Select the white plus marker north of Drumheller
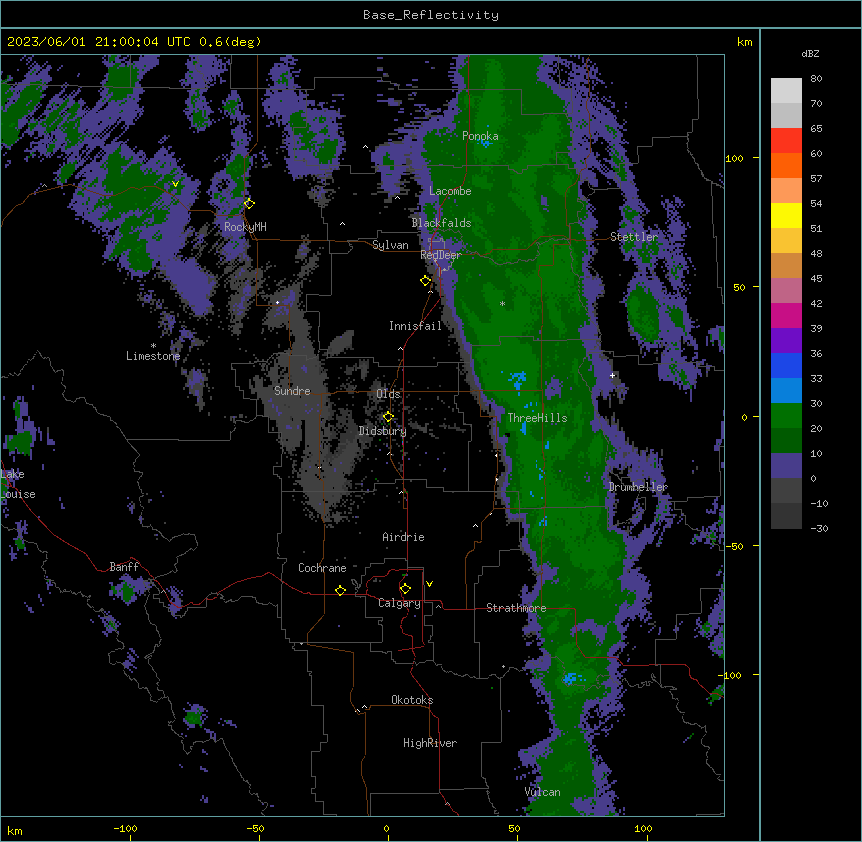Image resolution: width=862 pixels, height=842 pixels. tap(612, 375)
